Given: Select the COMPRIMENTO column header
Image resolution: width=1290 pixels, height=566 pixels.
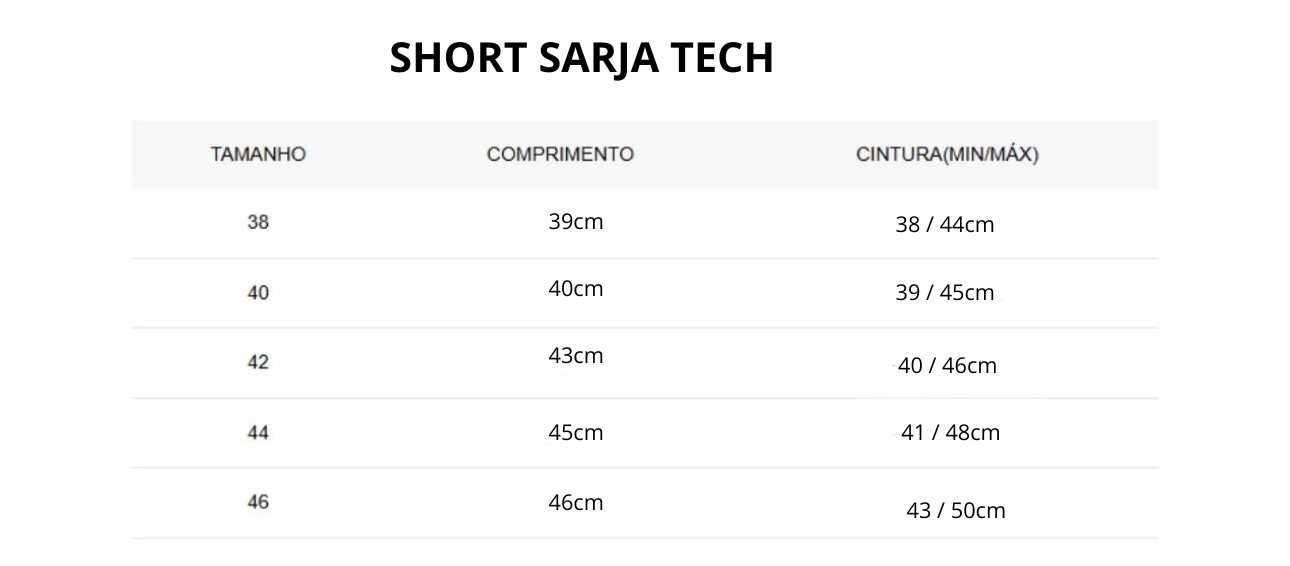Looking at the screenshot, I should point(560,155).
